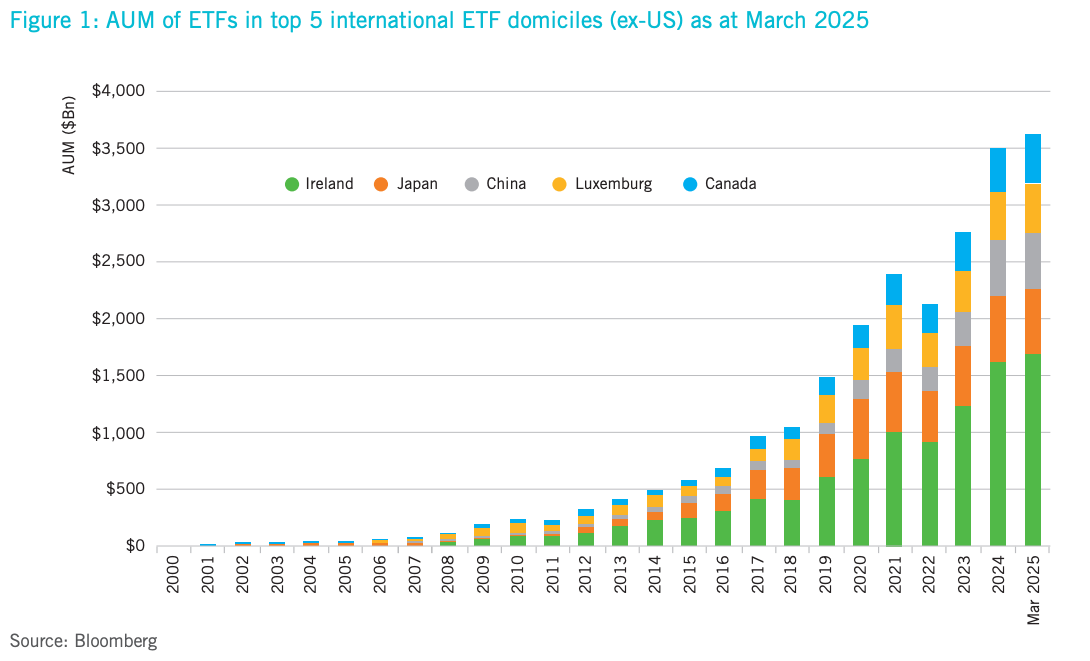This screenshot has height=661, width=1090.
Task: Click the $3,500 axis label
Action: (118, 149)
